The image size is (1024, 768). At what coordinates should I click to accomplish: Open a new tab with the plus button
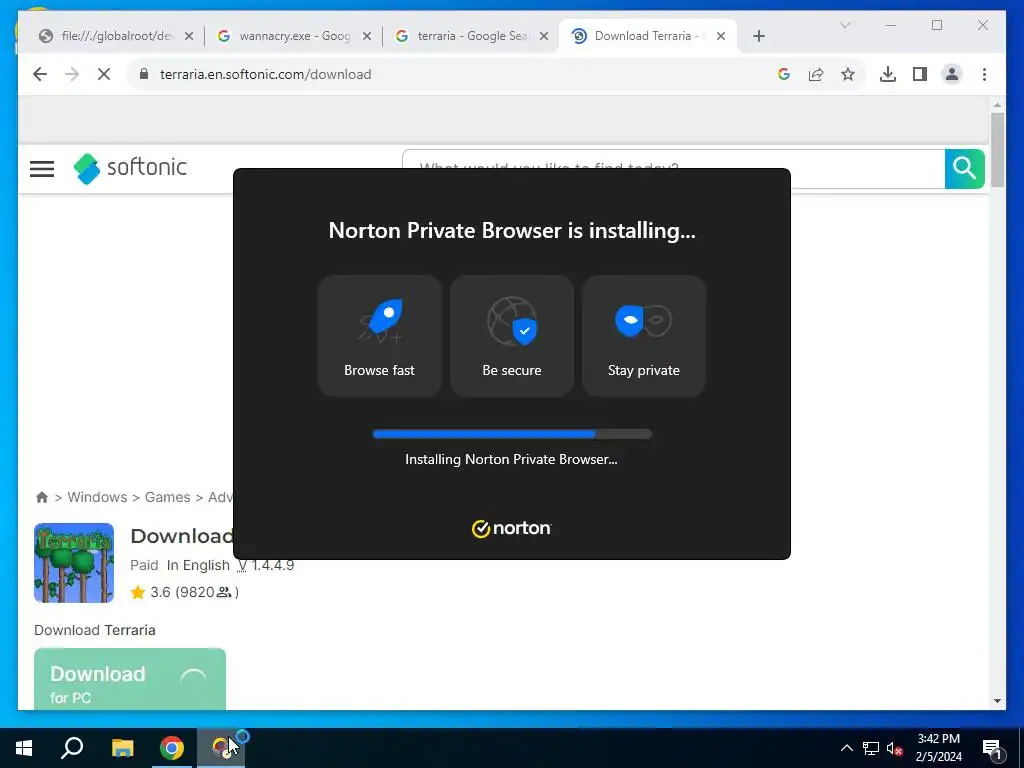pyautogui.click(x=759, y=36)
